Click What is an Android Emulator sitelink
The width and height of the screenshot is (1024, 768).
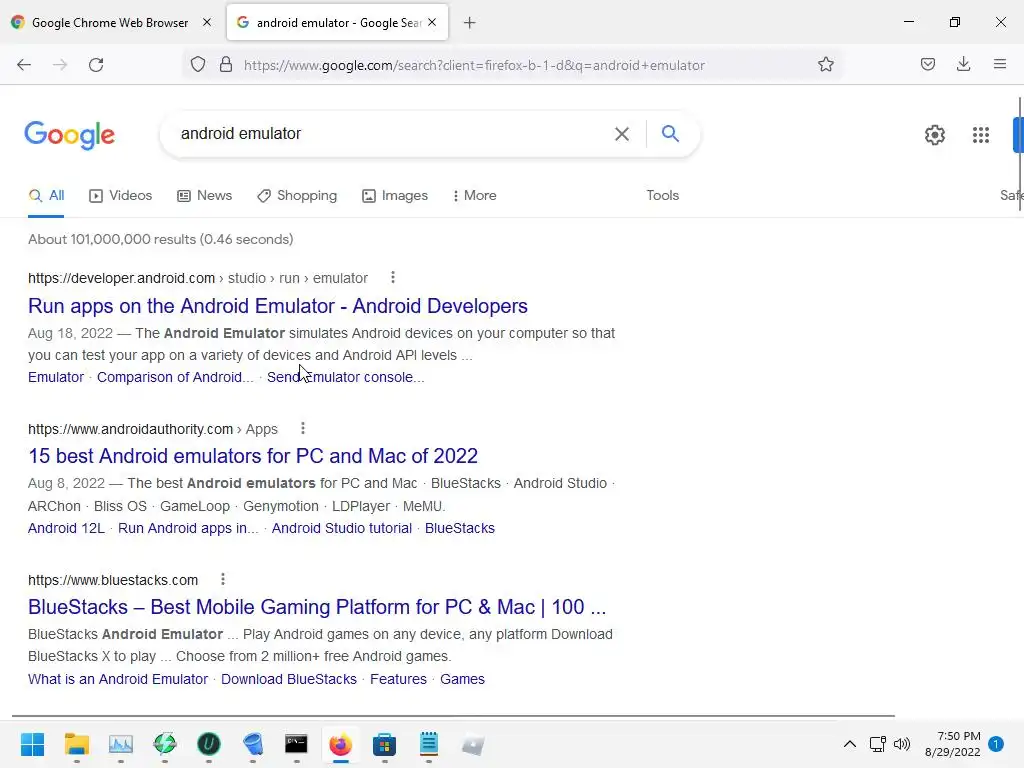point(118,679)
